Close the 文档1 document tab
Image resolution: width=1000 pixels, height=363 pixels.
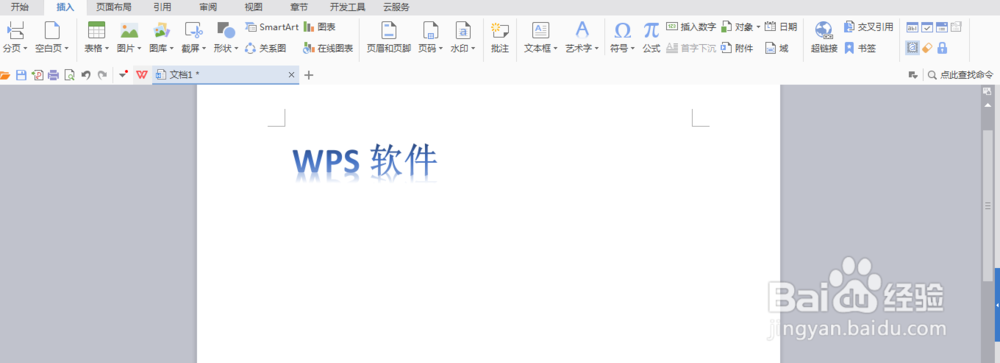[x=291, y=75]
